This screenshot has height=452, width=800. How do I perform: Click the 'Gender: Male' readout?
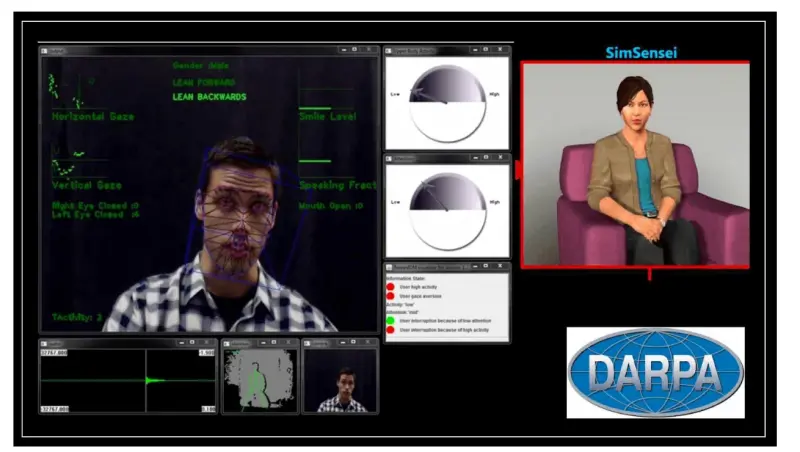click(x=201, y=65)
